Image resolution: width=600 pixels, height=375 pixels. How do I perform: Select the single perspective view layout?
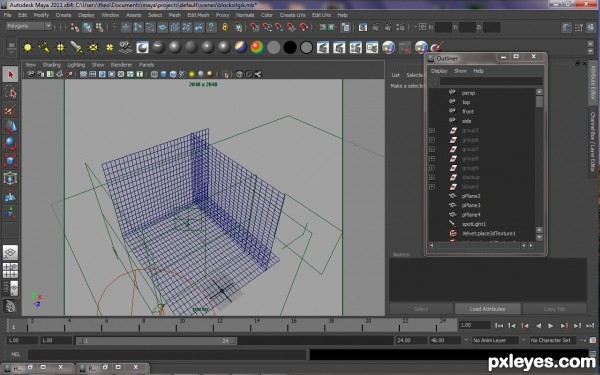[10, 253]
